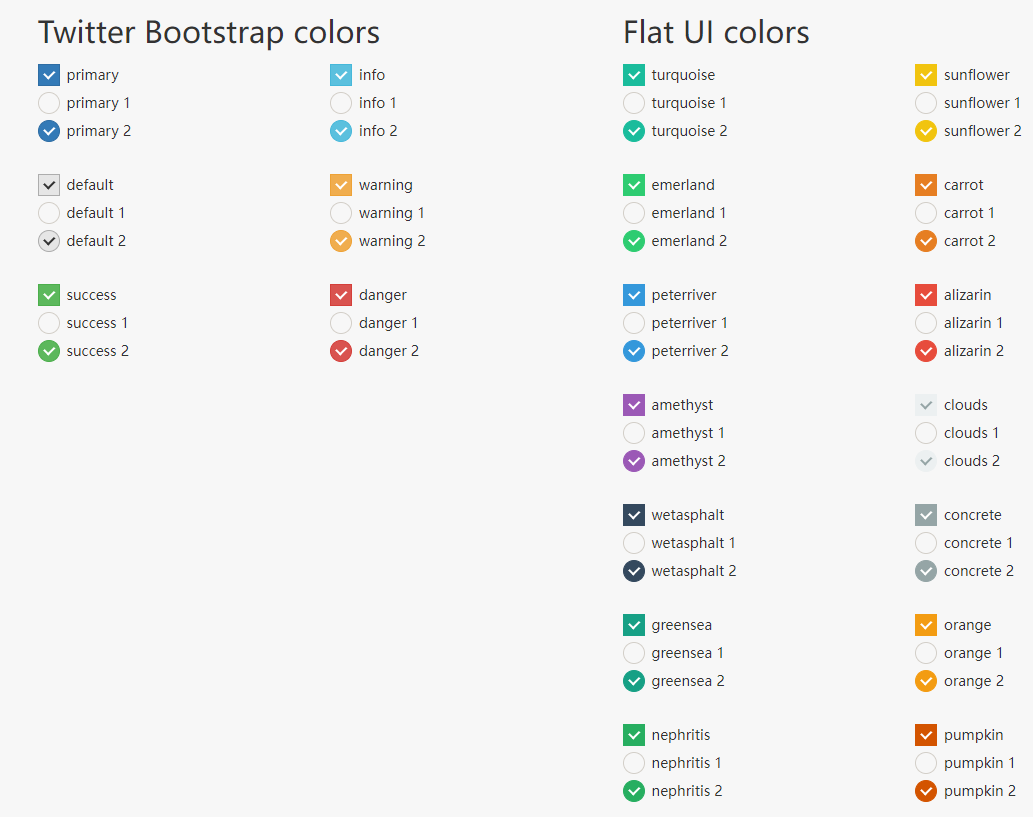Toggle the gray concrete checkbox
The height and width of the screenshot is (817, 1033).
(926, 515)
